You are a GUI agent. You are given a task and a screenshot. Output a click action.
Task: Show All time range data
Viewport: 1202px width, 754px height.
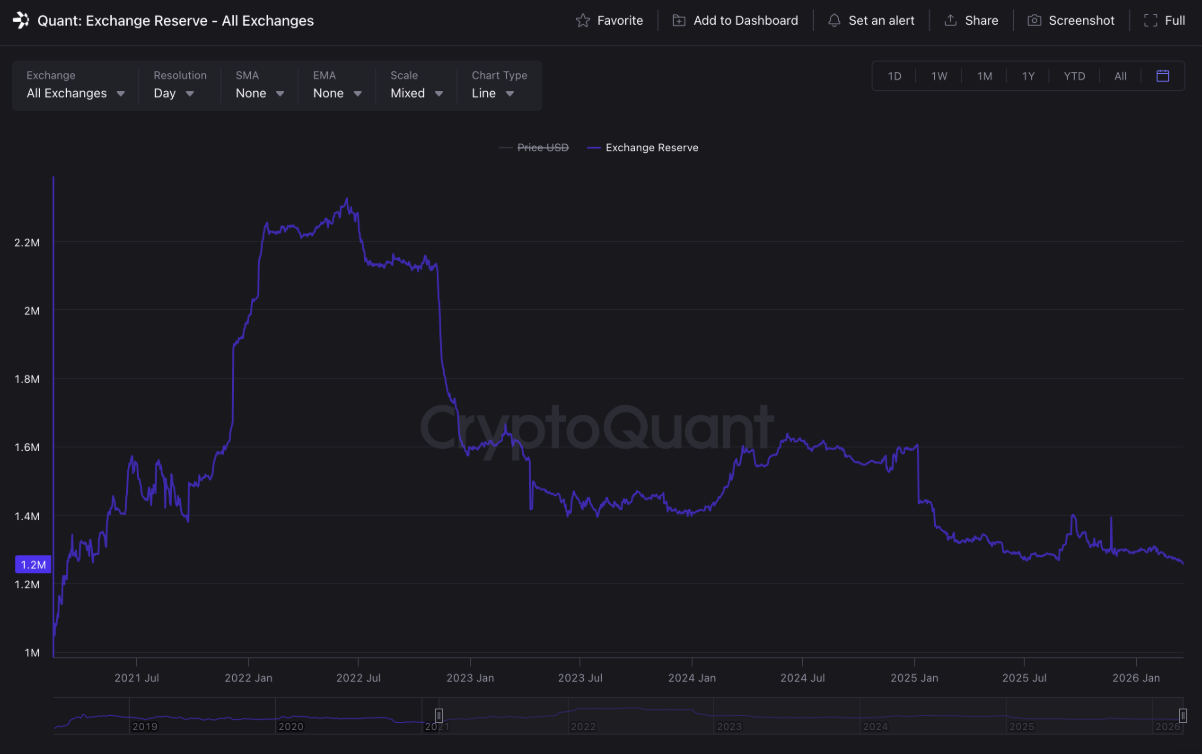point(1120,76)
